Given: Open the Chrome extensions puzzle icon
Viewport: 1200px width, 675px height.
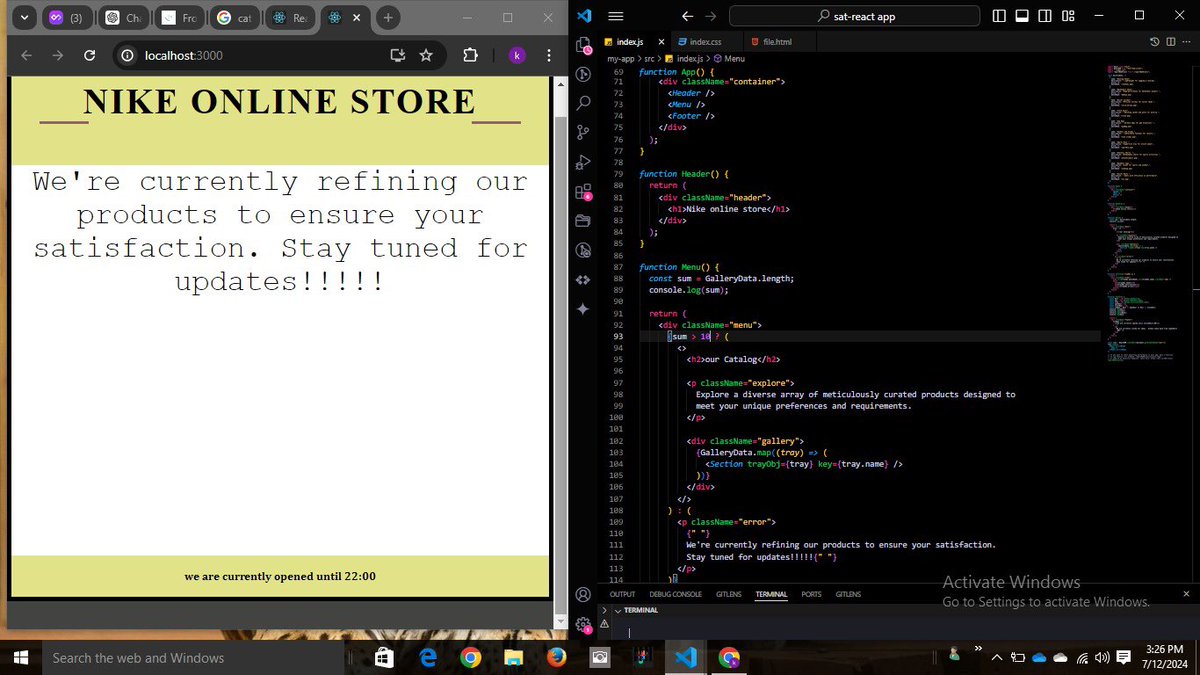Looking at the screenshot, I should (471, 56).
